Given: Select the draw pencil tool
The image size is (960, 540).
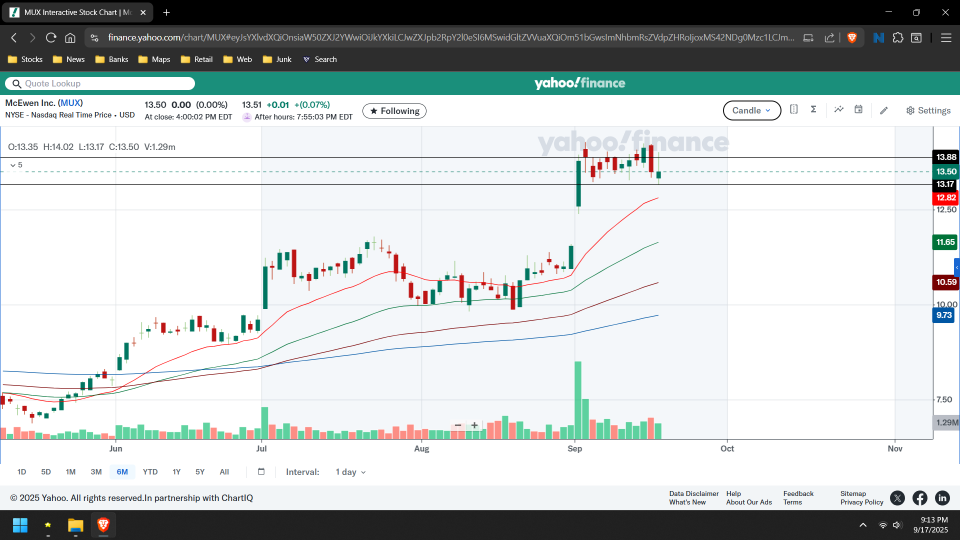Looking at the screenshot, I should click(884, 110).
